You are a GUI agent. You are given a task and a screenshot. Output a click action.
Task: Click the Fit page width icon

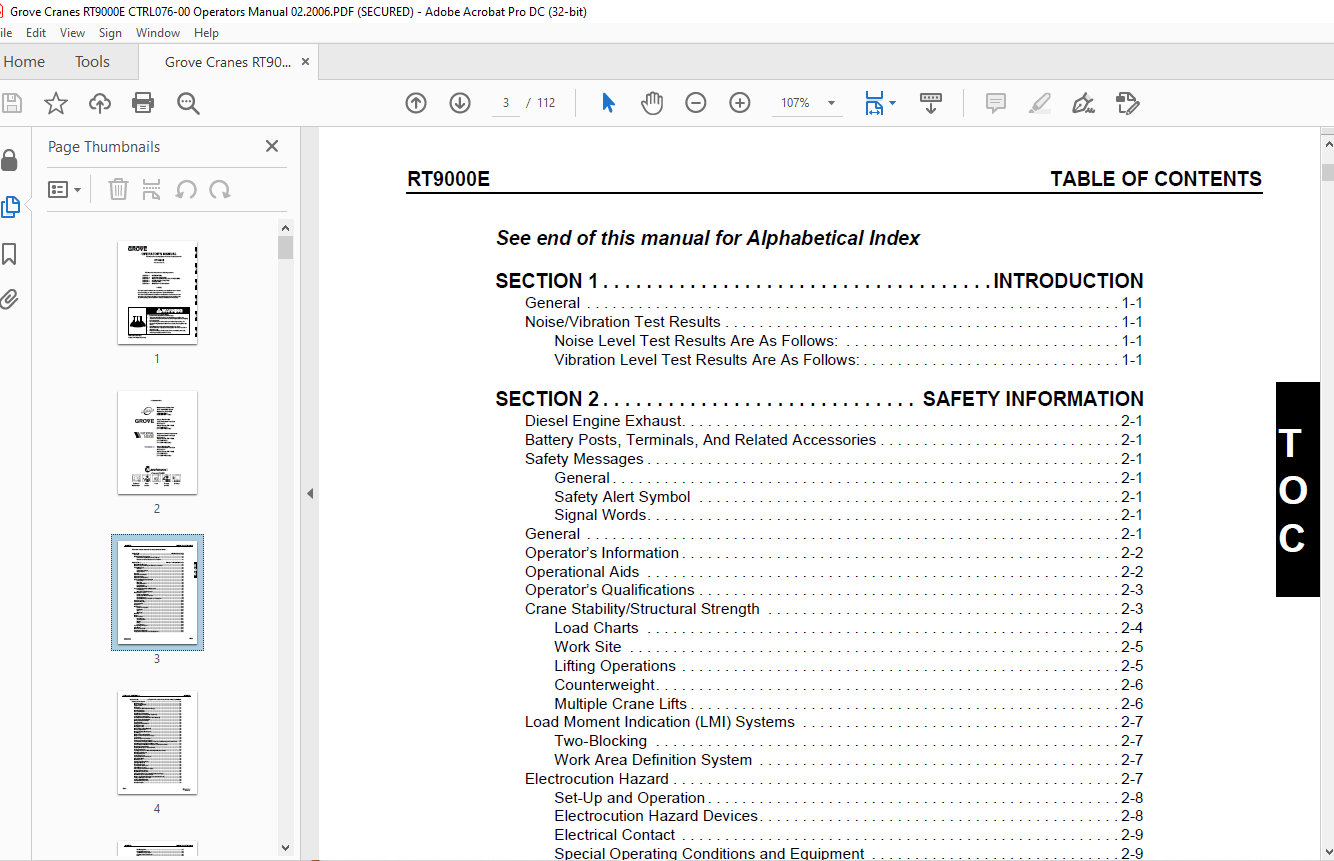(875, 103)
